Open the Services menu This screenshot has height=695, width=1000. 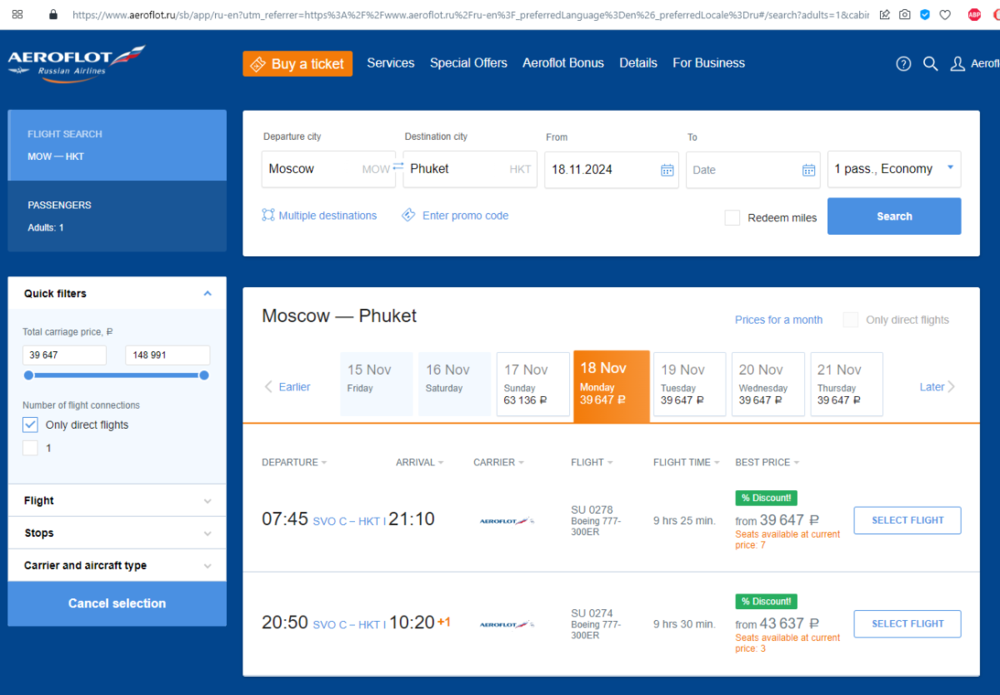(x=390, y=63)
